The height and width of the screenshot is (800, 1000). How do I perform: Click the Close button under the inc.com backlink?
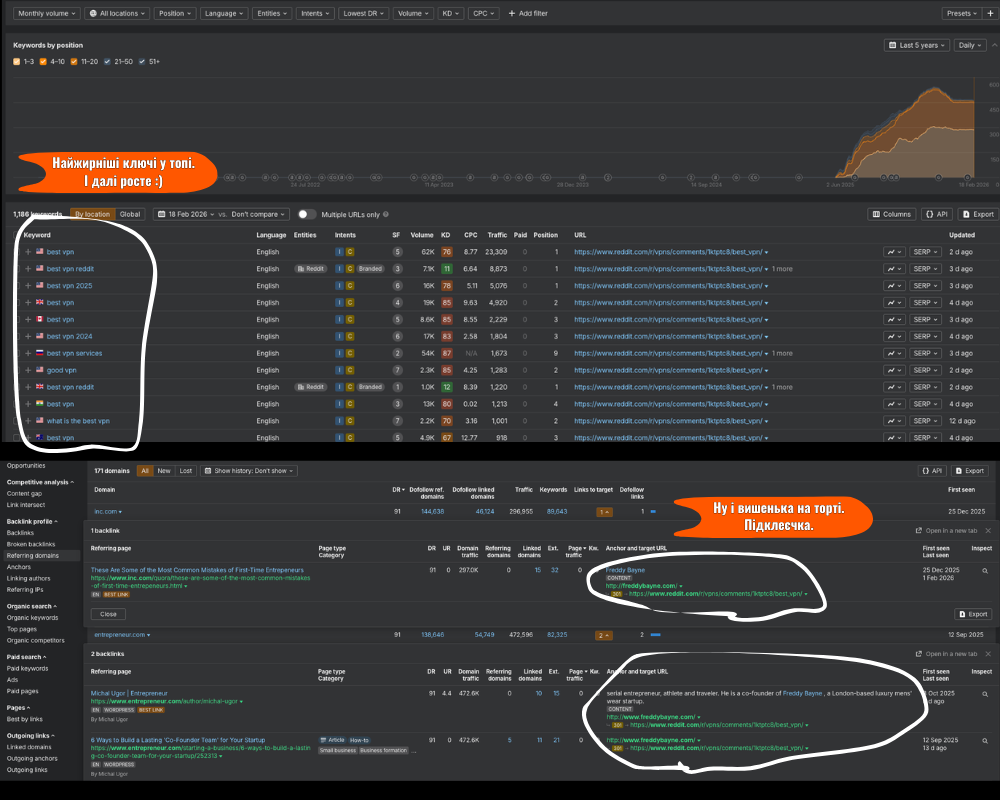[x=108, y=614]
